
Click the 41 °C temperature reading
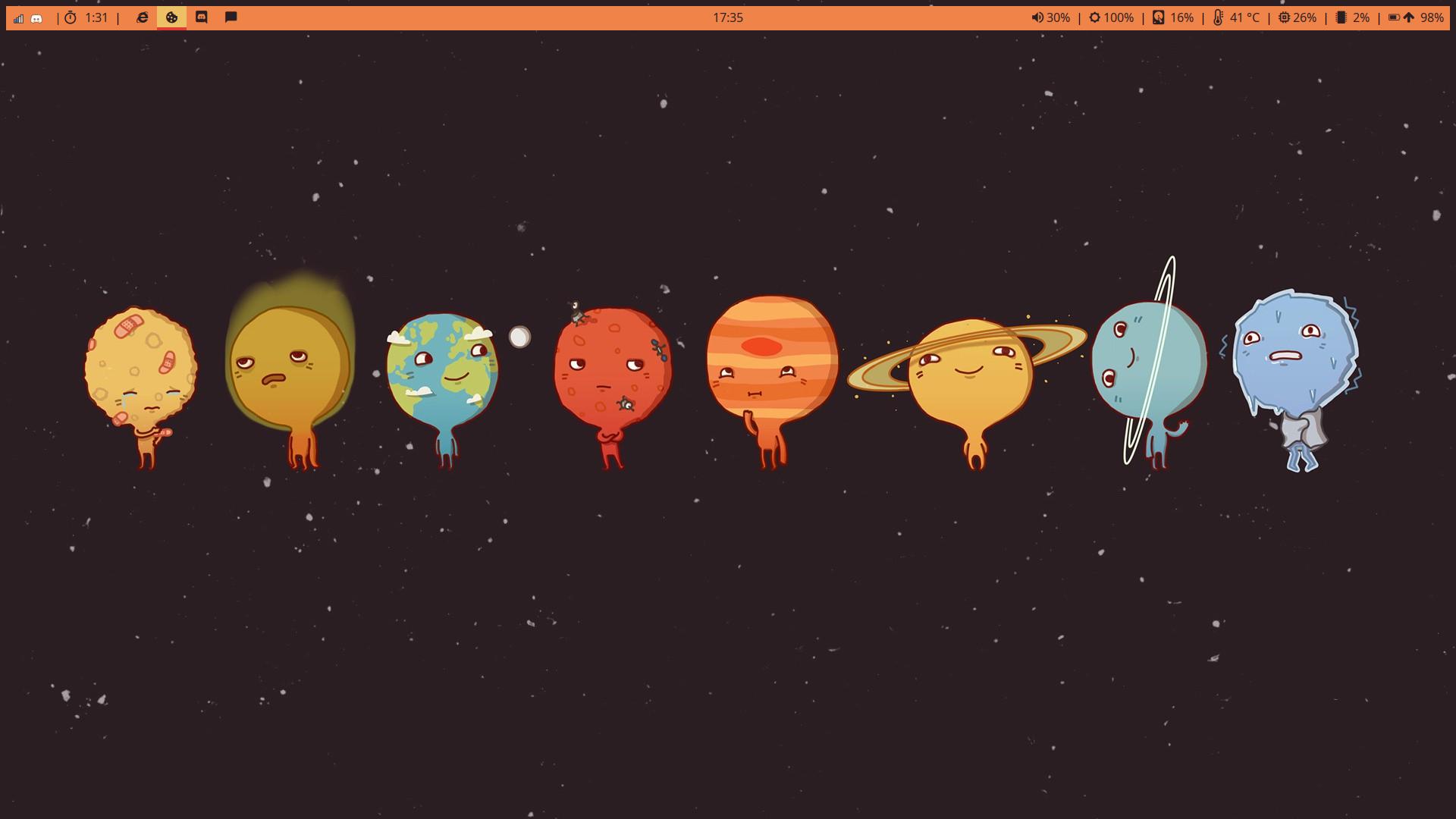pyautogui.click(x=1244, y=17)
